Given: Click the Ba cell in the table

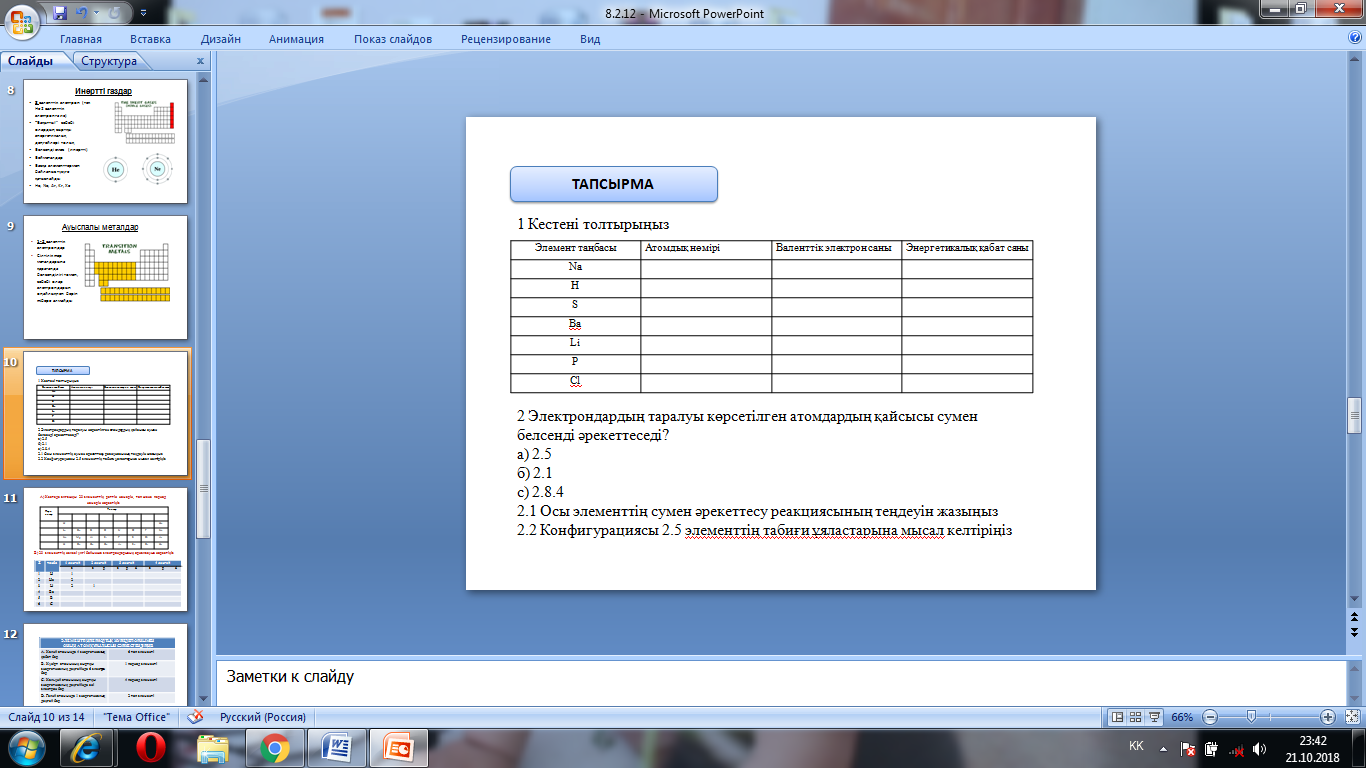Looking at the screenshot, I should [x=575, y=325].
